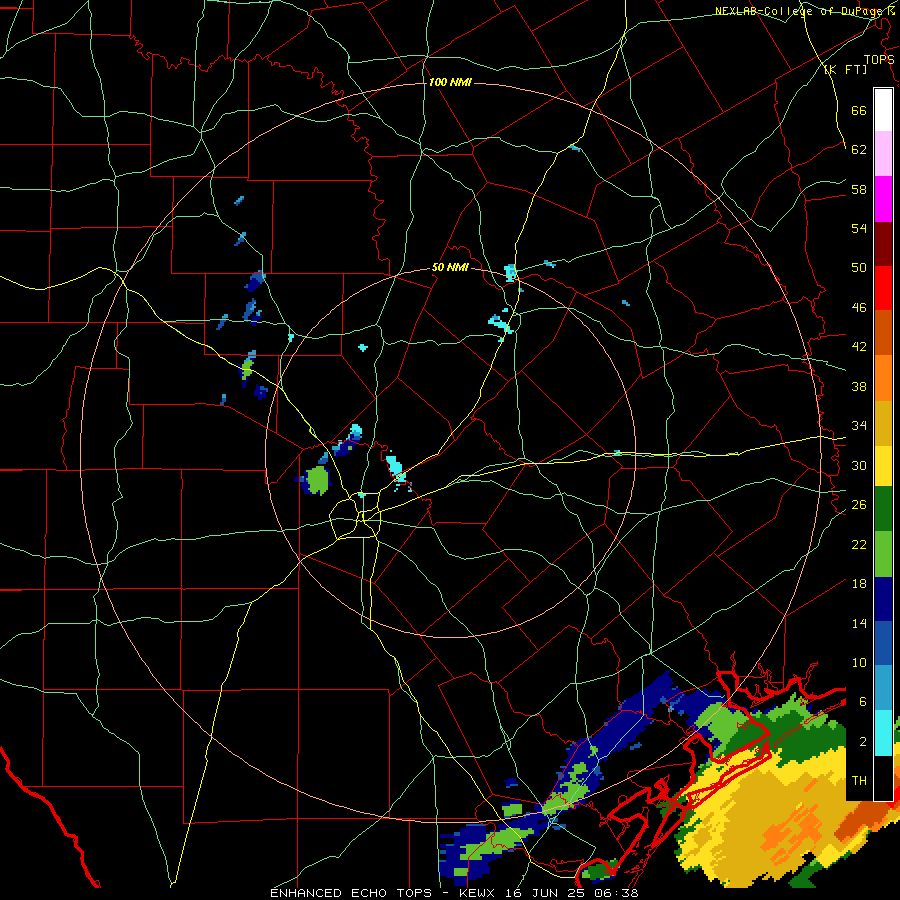
Task: Click the "100 NMI" range ring label
Action: click(450, 82)
